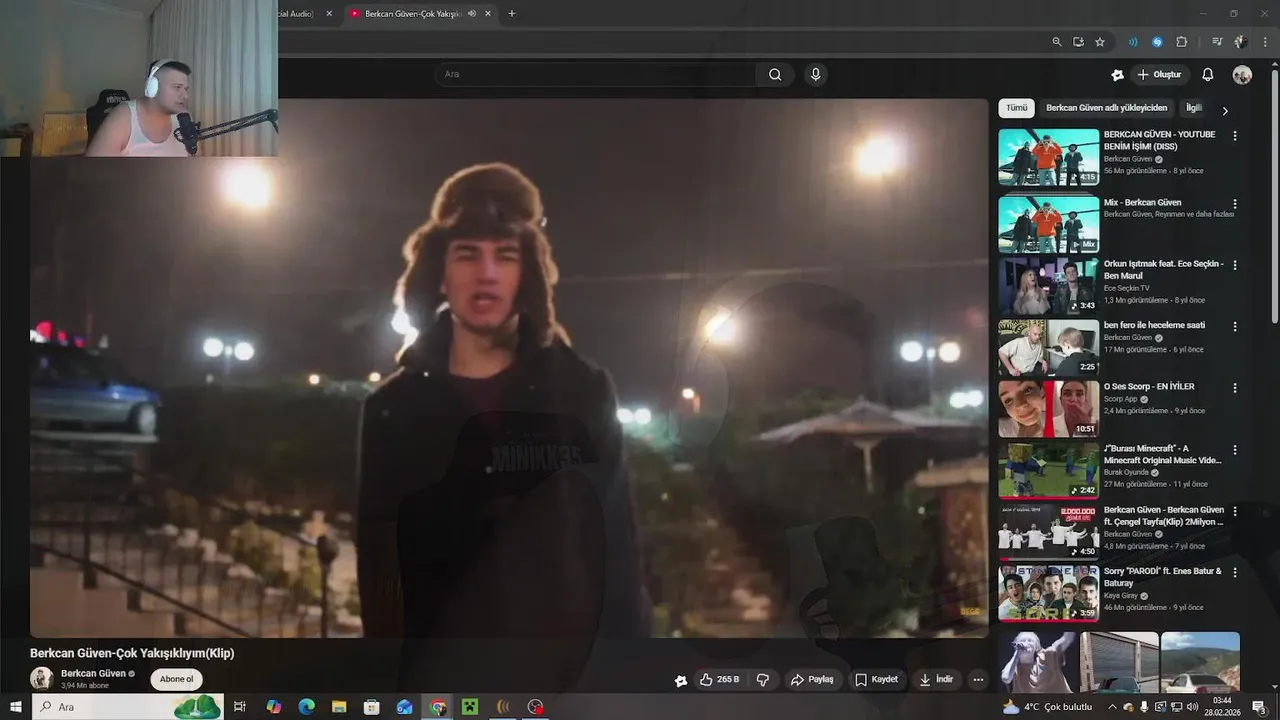Viewport: 1280px width, 720px height.
Task: Like the video (265 B)
Action: click(719, 679)
